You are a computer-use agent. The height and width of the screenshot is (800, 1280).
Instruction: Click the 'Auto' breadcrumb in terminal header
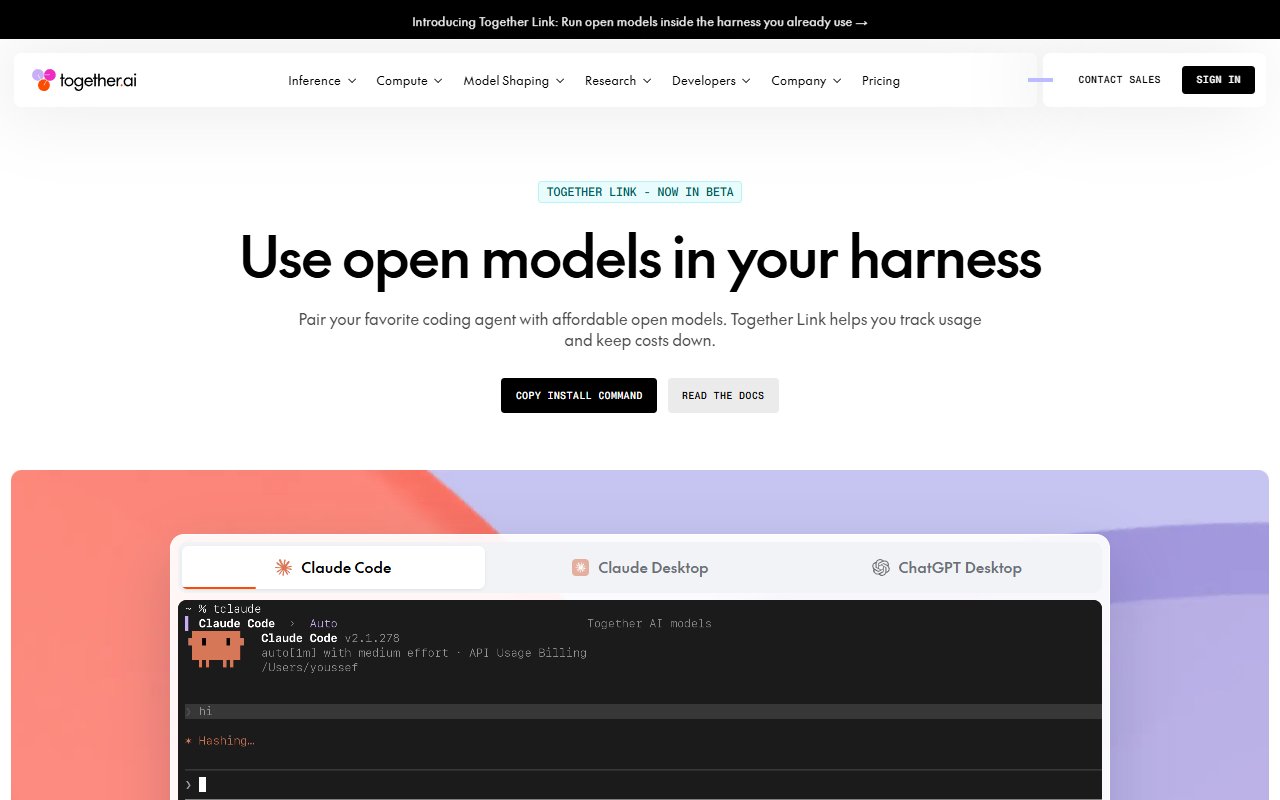[323, 623]
